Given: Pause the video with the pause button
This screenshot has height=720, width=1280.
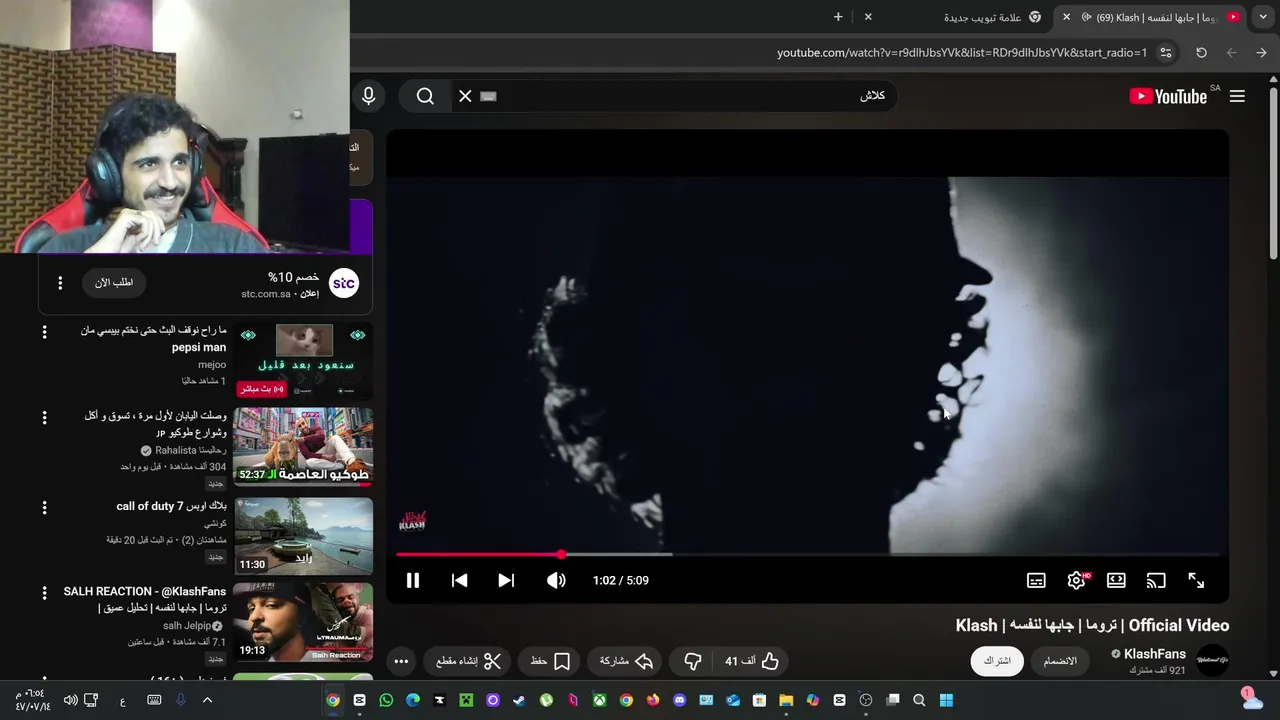Looking at the screenshot, I should [412, 580].
